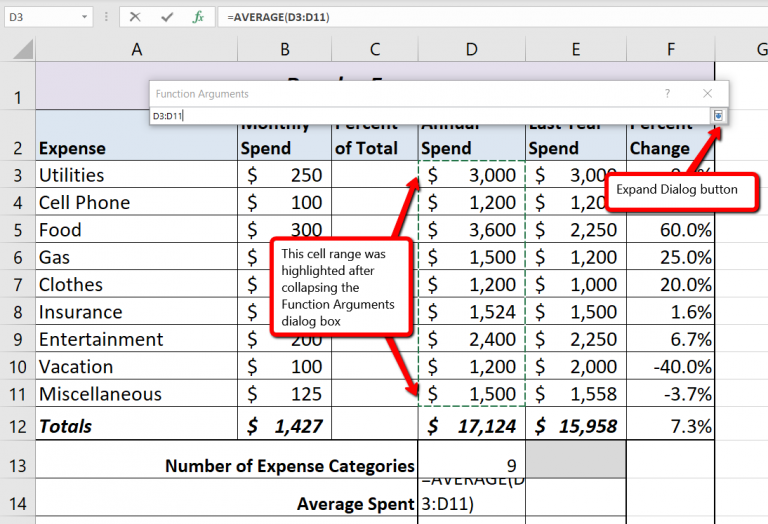Click the Cancel formula X icon
The height and width of the screenshot is (524, 768).
pyautogui.click(x=135, y=17)
